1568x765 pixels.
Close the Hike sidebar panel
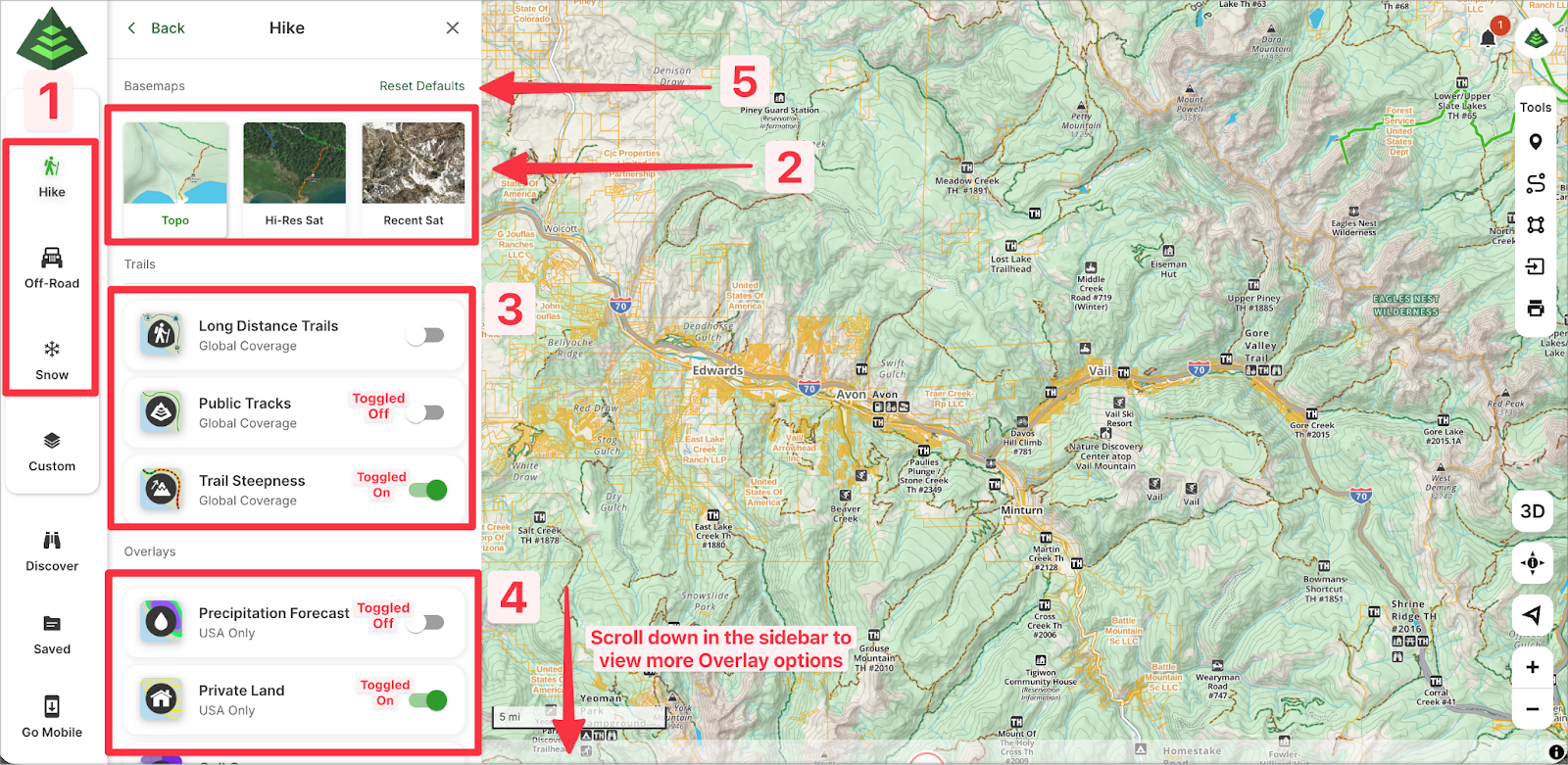pyautogui.click(x=452, y=28)
